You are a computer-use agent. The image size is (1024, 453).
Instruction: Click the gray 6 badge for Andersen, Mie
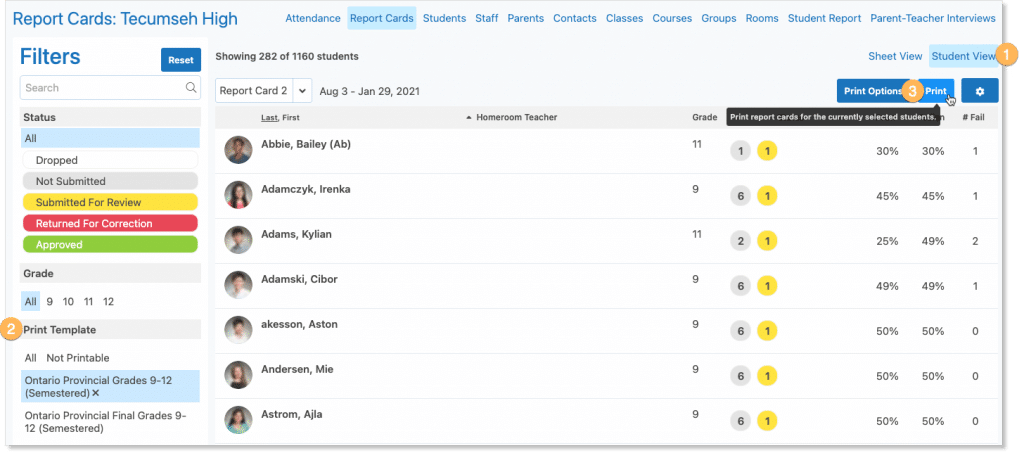[740, 377]
